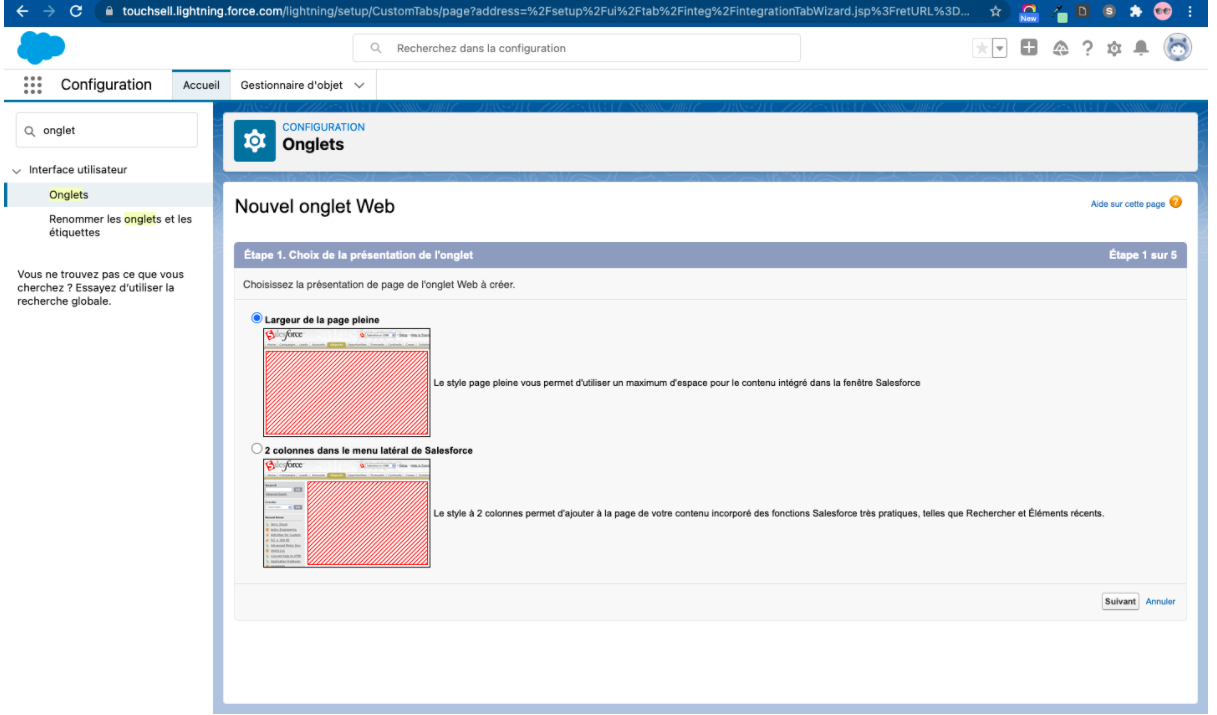Open Renommer les onglets et les étiquettes
Screen dimensions: 1217x715
120,225
